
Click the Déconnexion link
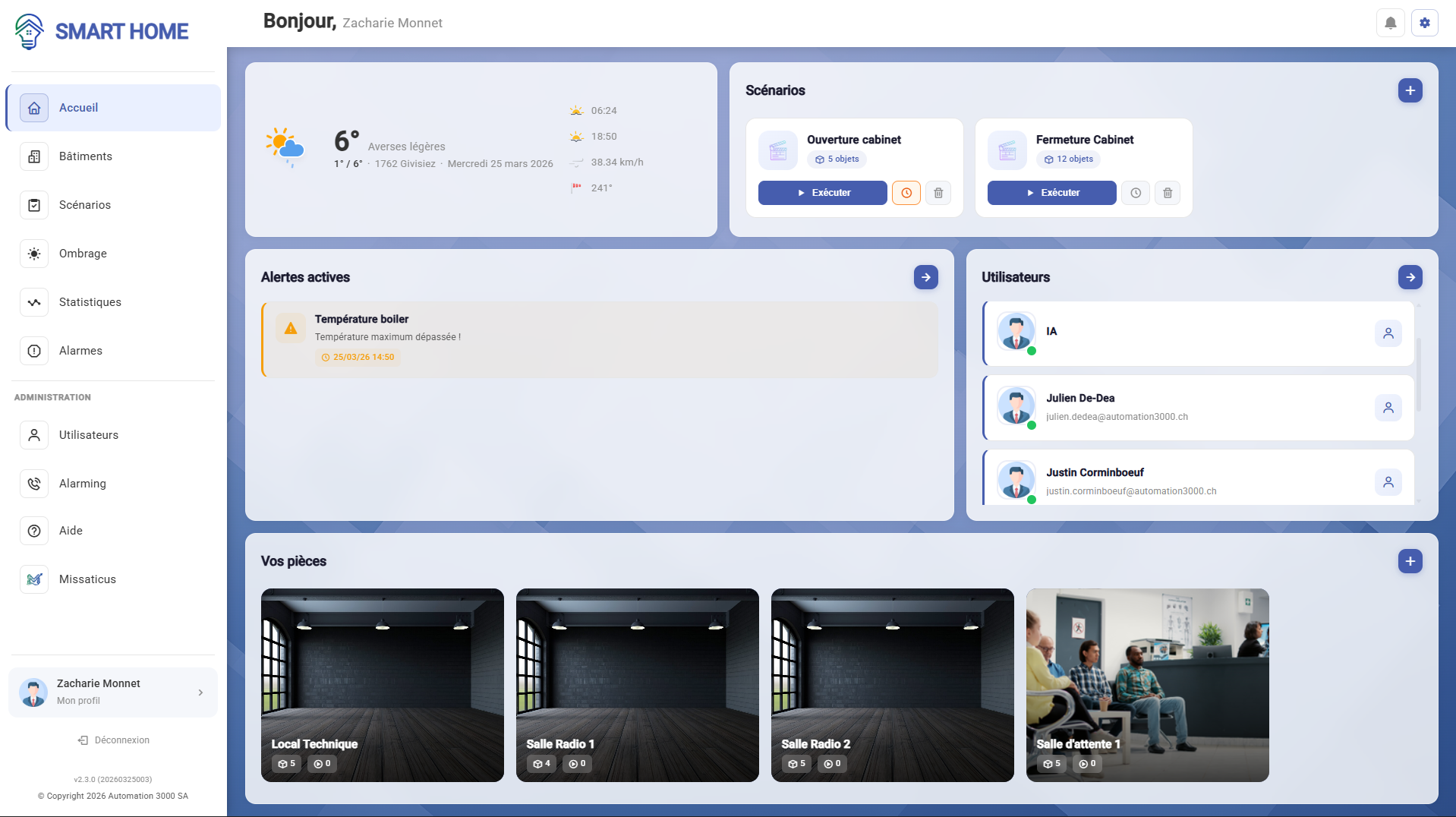click(113, 740)
